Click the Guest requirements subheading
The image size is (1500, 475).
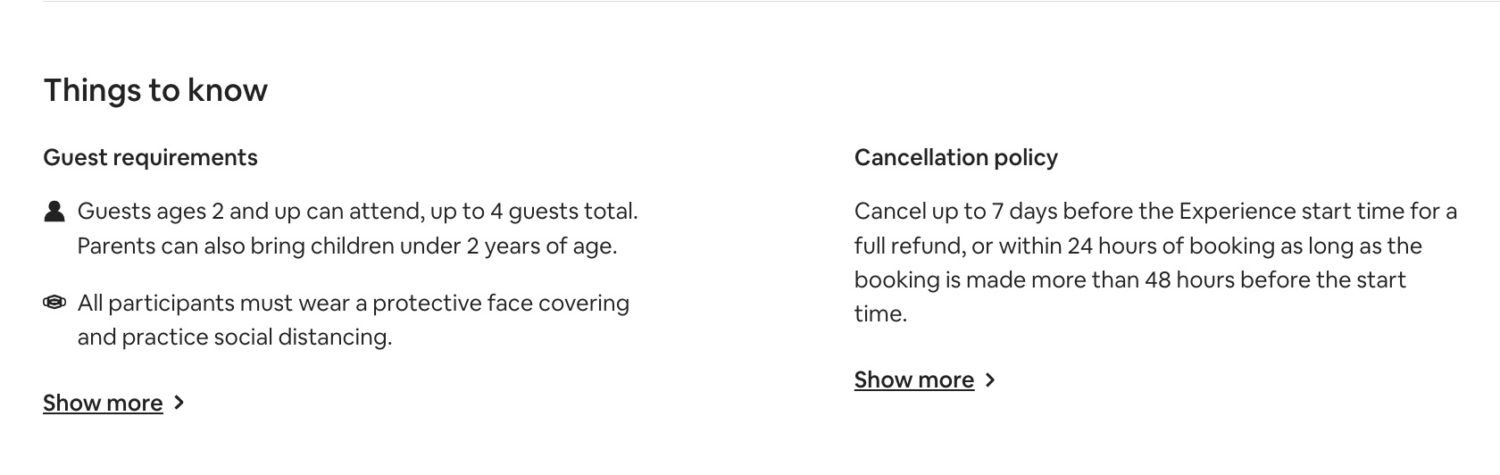point(150,157)
